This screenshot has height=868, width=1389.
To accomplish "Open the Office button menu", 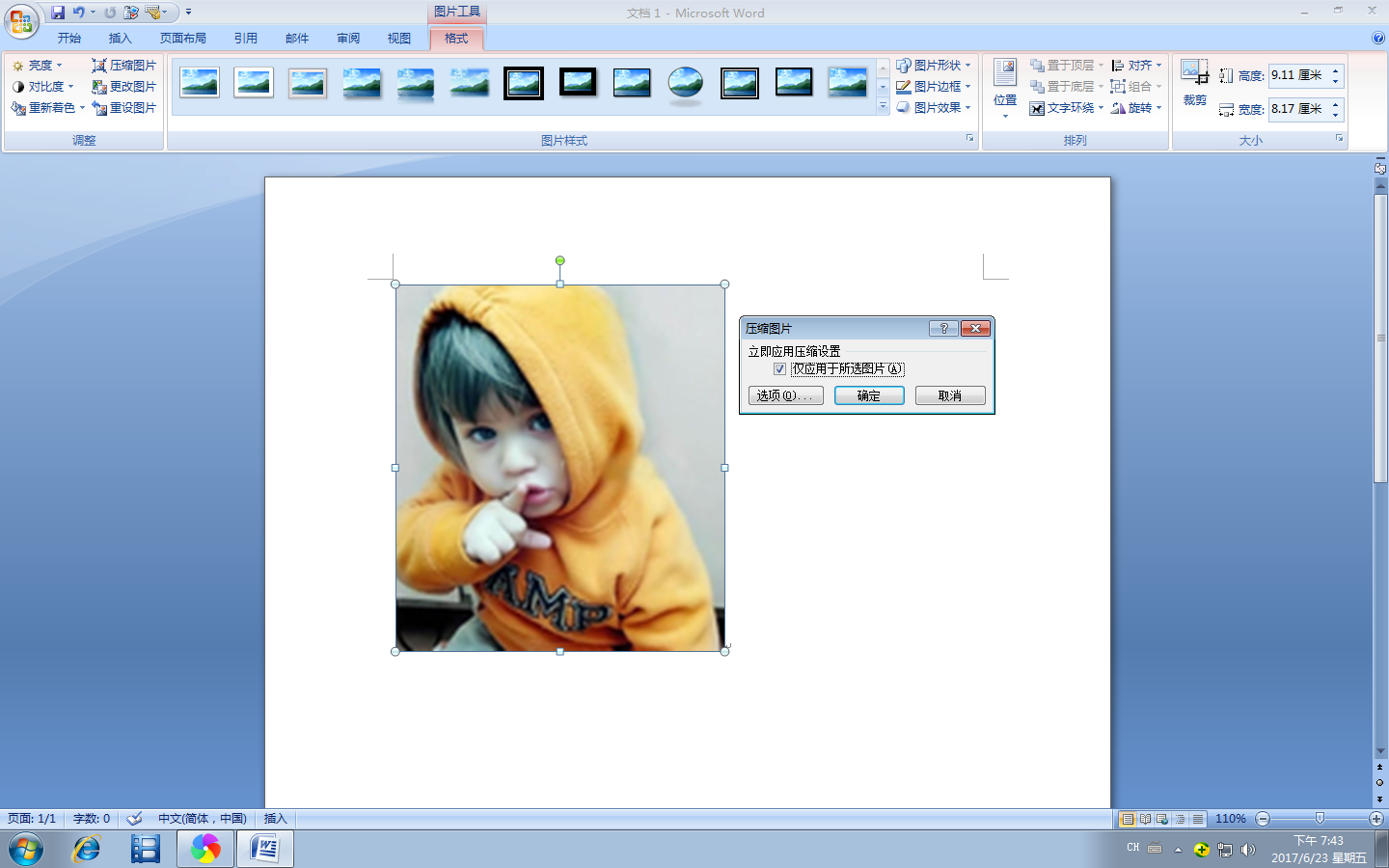I will pos(21,21).
